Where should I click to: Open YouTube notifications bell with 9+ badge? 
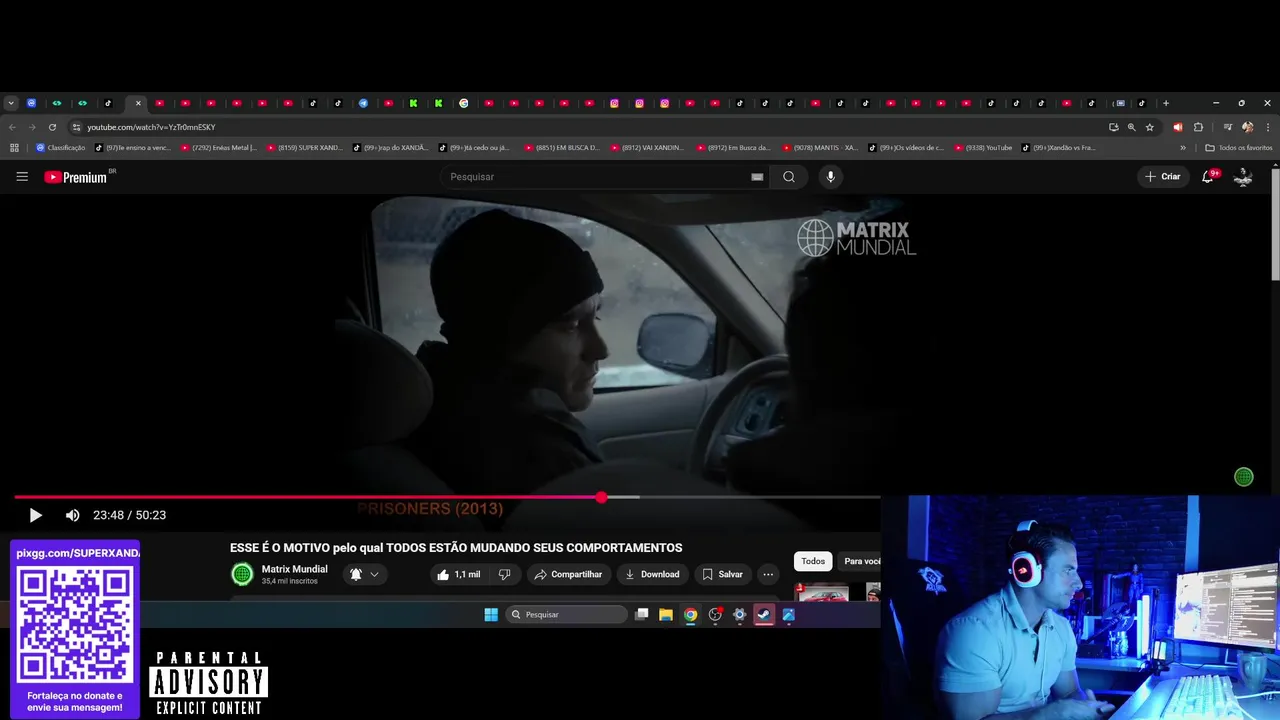[x=1208, y=177]
